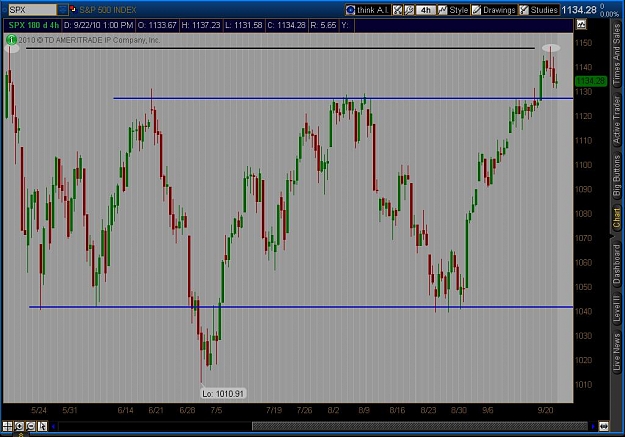Viewport: 625px width, 437px height.
Task: Switch to Big Buttons side tab
Action: (x=617, y=176)
